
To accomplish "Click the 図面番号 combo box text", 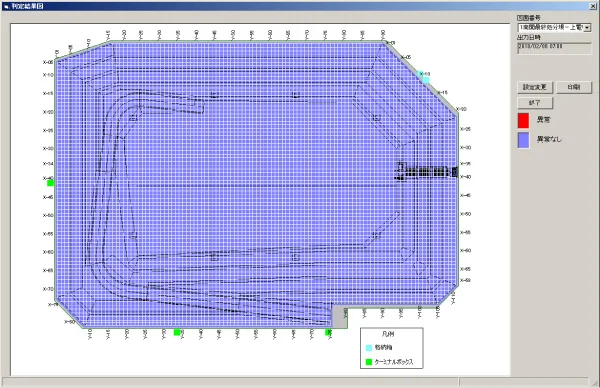I will (x=551, y=28).
